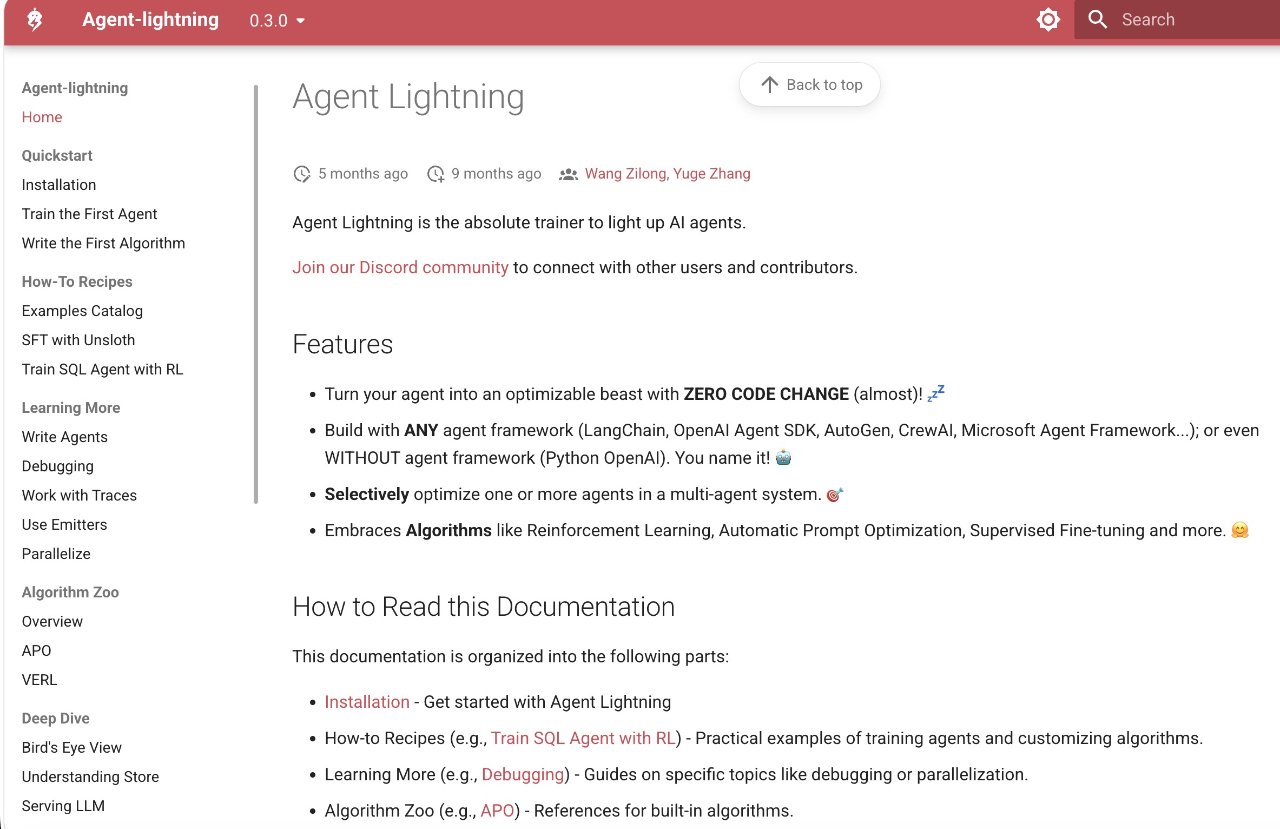
Task: Click the Quickstart sidebar section label
Action: (x=57, y=156)
